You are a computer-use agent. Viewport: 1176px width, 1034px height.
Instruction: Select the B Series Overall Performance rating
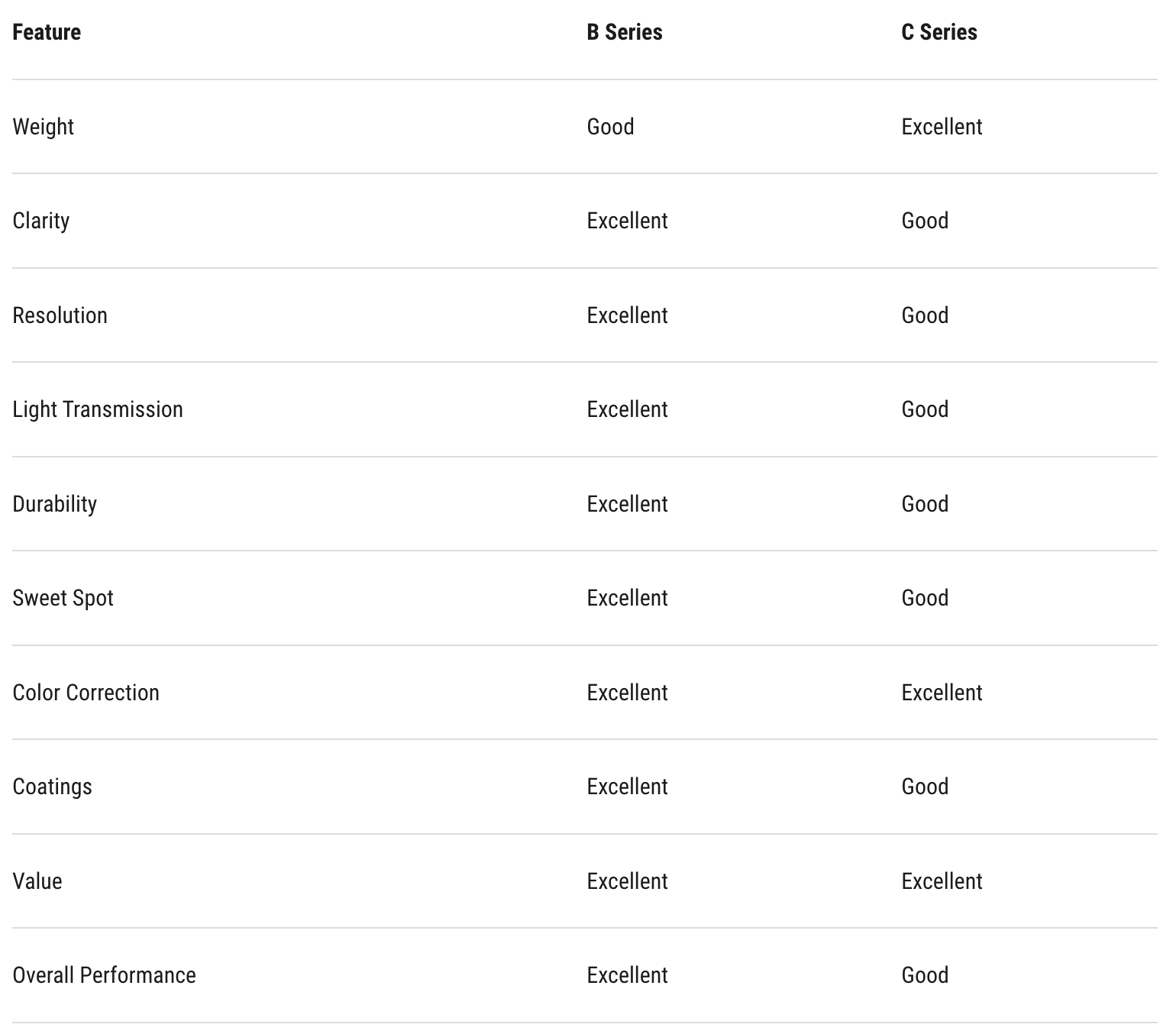click(x=627, y=975)
